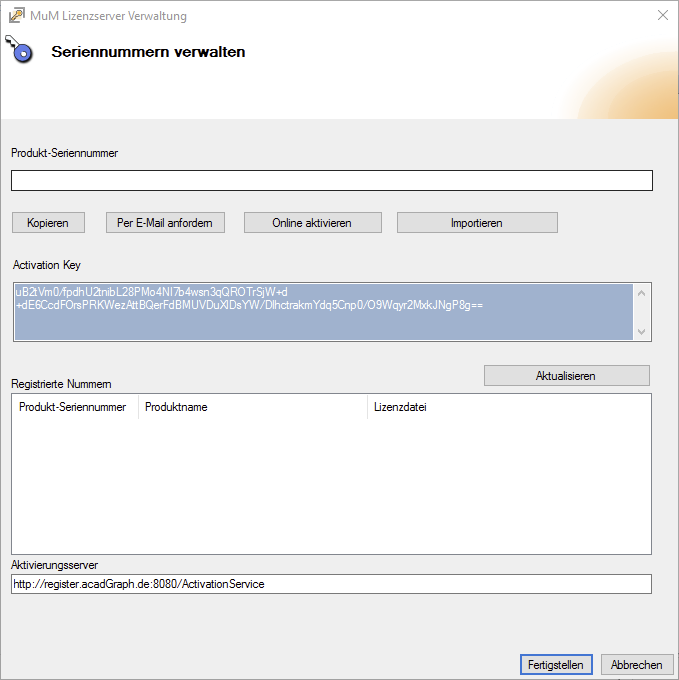Image resolution: width=679 pixels, height=680 pixels.
Task: Finish with the Fertigstellen button
Action: coord(557,665)
